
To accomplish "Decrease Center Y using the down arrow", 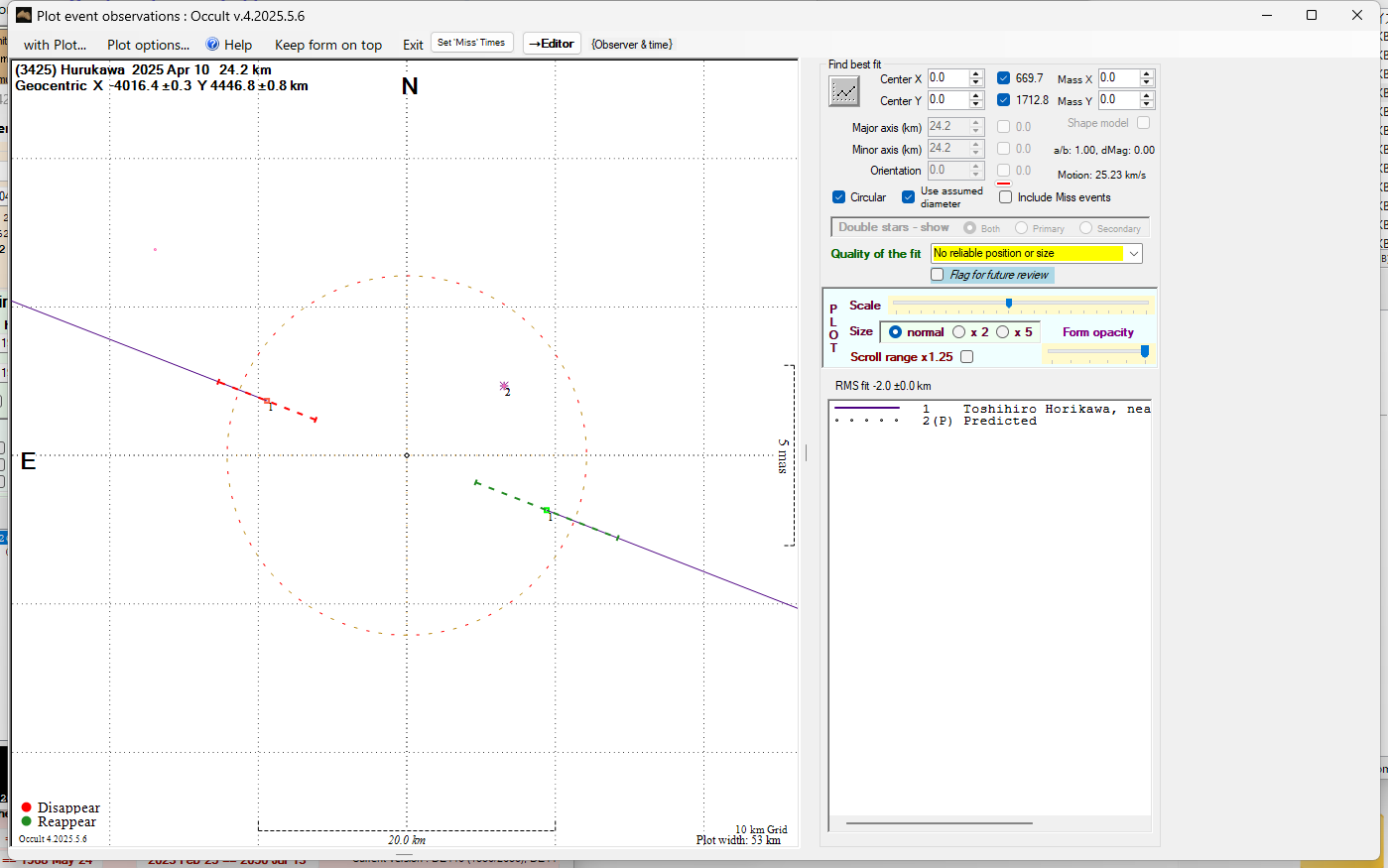I will 976,105.
